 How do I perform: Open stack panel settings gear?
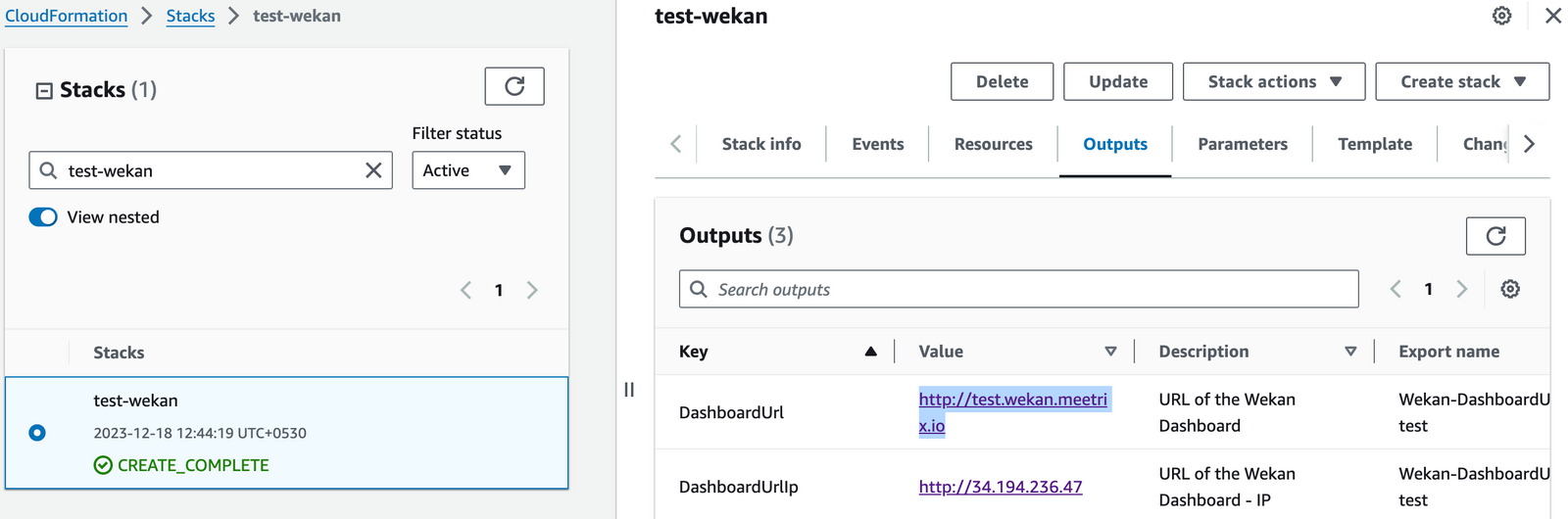(1501, 16)
